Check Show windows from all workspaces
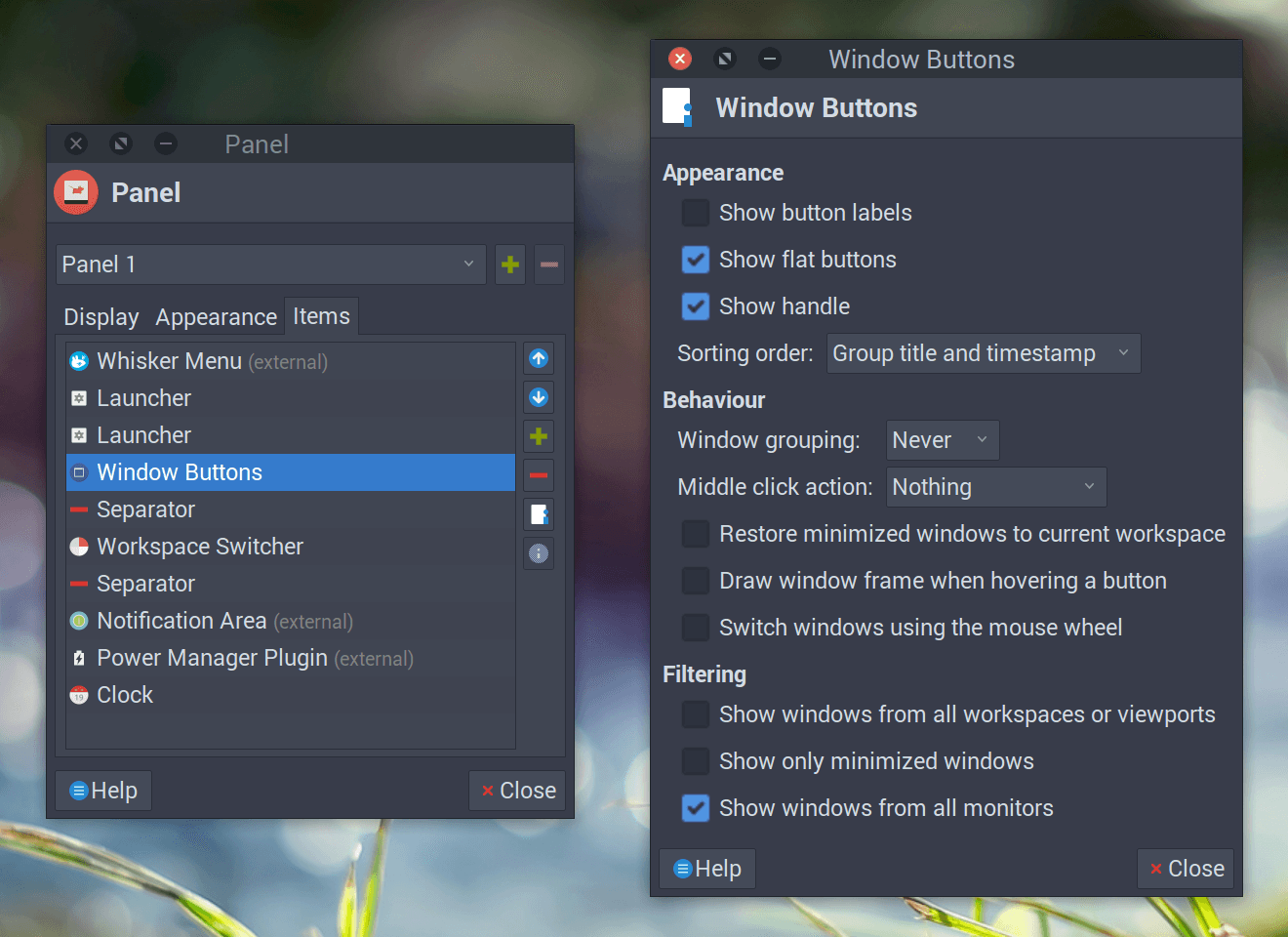 click(x=696, y=714)
